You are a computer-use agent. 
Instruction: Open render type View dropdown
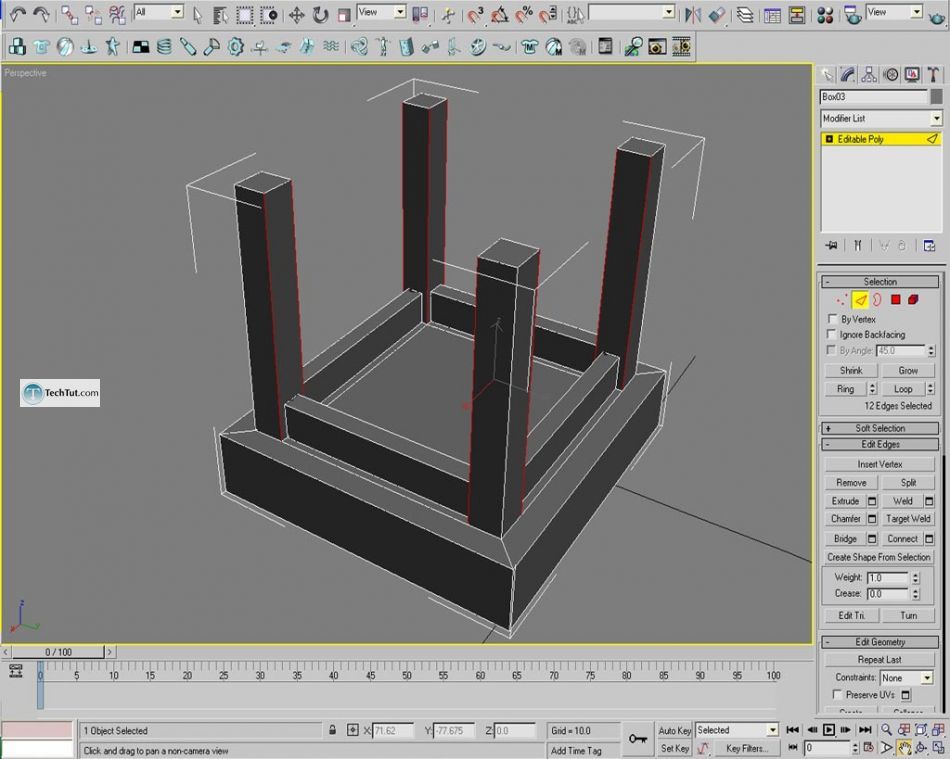894,12
